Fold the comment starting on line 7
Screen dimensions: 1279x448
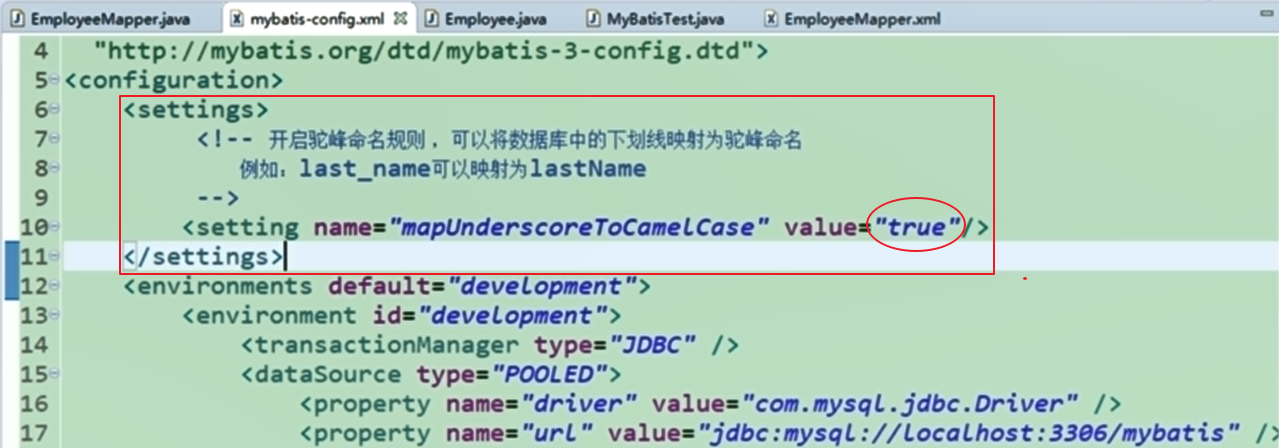[x=55, y=138]
